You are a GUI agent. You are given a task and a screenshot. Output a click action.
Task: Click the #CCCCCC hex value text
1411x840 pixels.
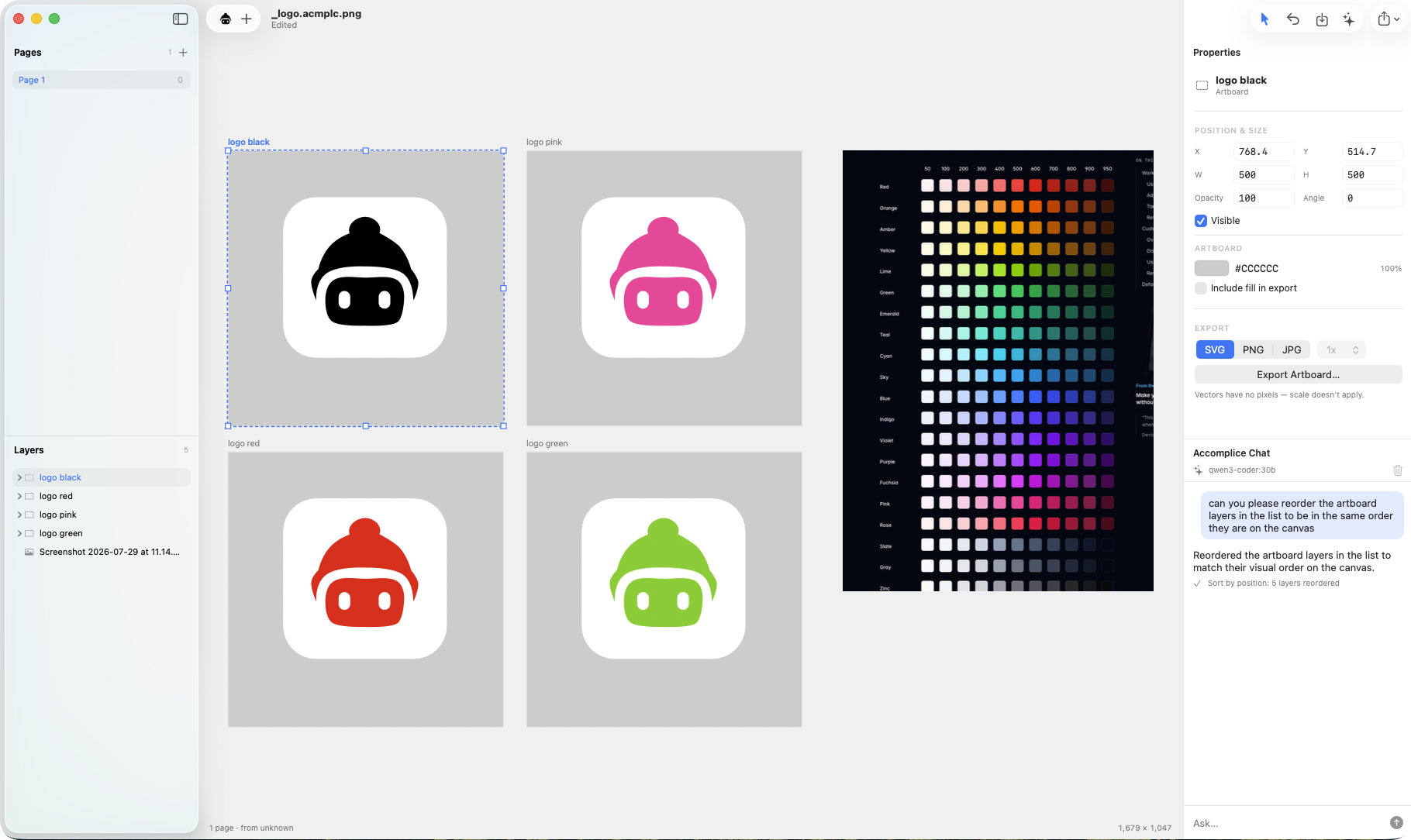[x=1256, y=268]
